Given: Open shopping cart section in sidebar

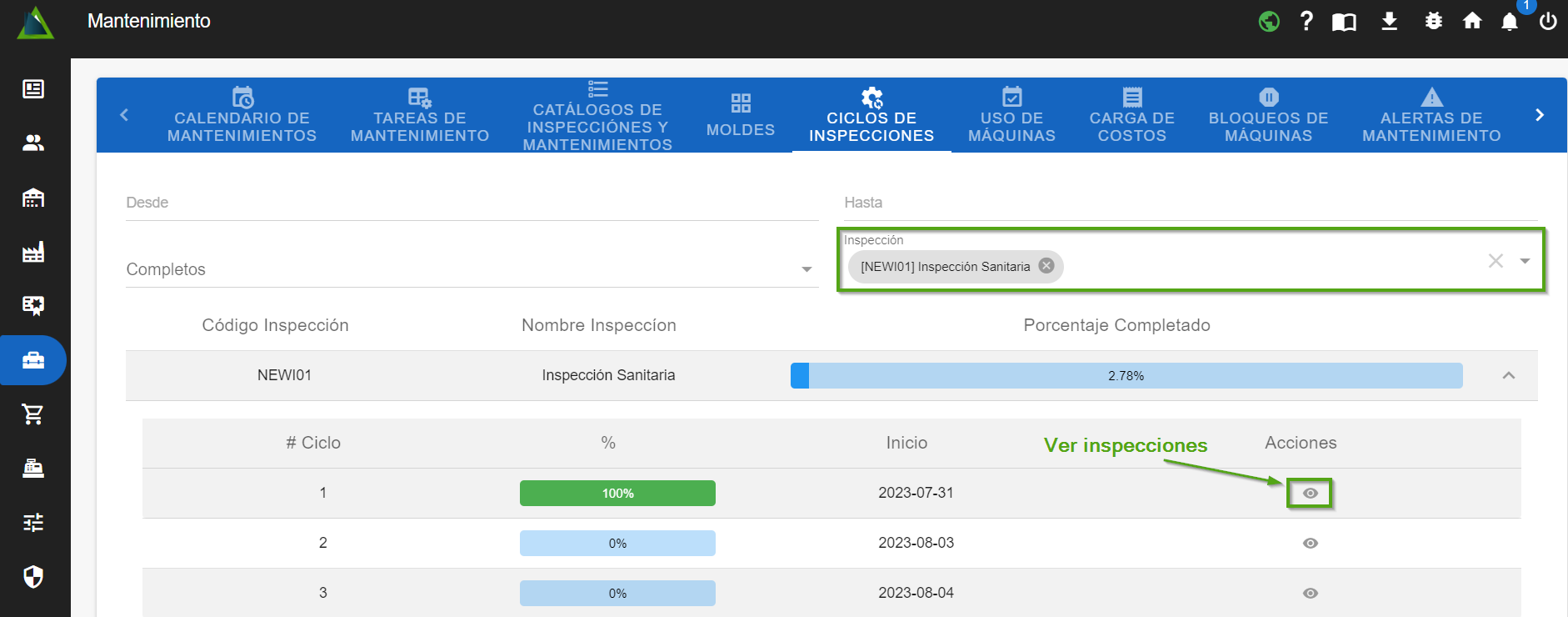Looking at the screenshot, I should pyautogui.click(x=33, y=414).
